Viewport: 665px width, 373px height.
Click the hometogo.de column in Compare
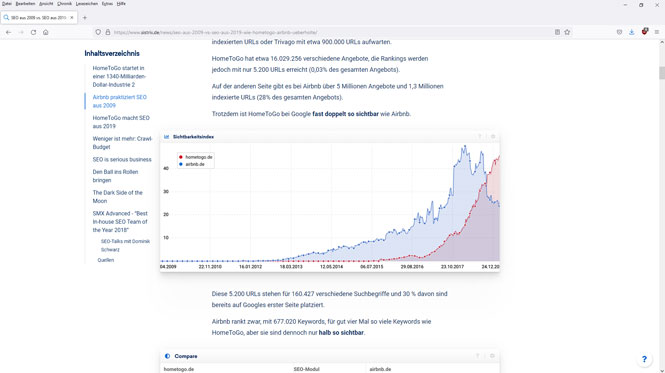point(179,369)
